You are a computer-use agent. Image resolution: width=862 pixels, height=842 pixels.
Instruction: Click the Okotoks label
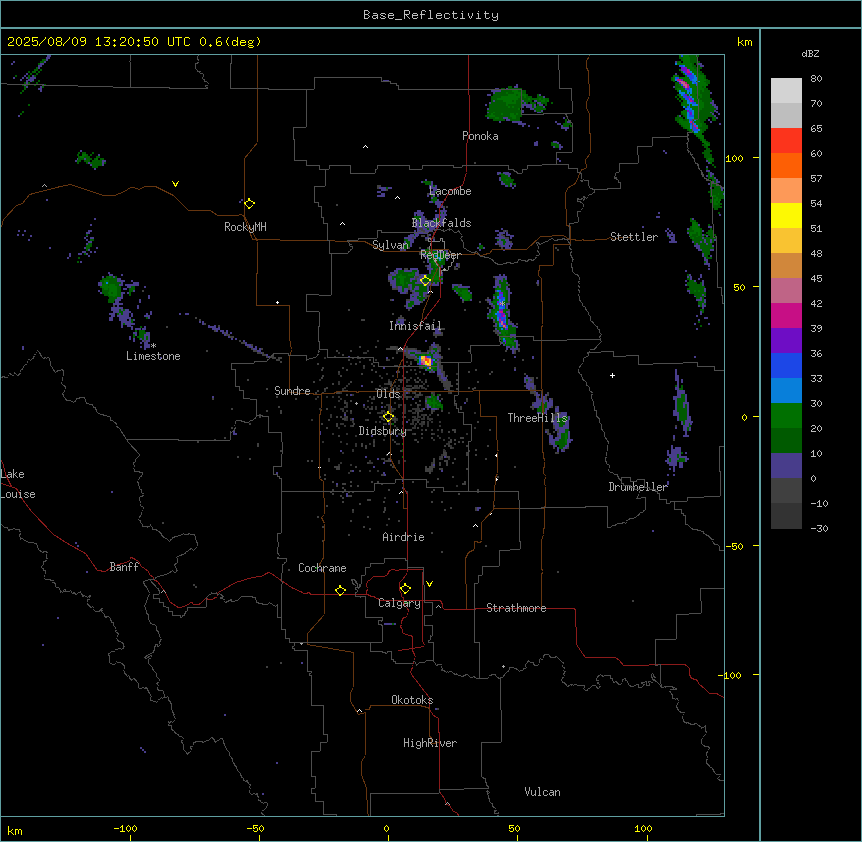412,700
